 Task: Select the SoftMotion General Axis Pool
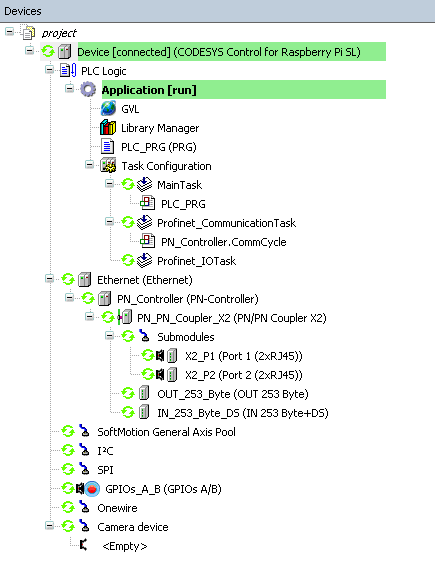coord(166,432)
